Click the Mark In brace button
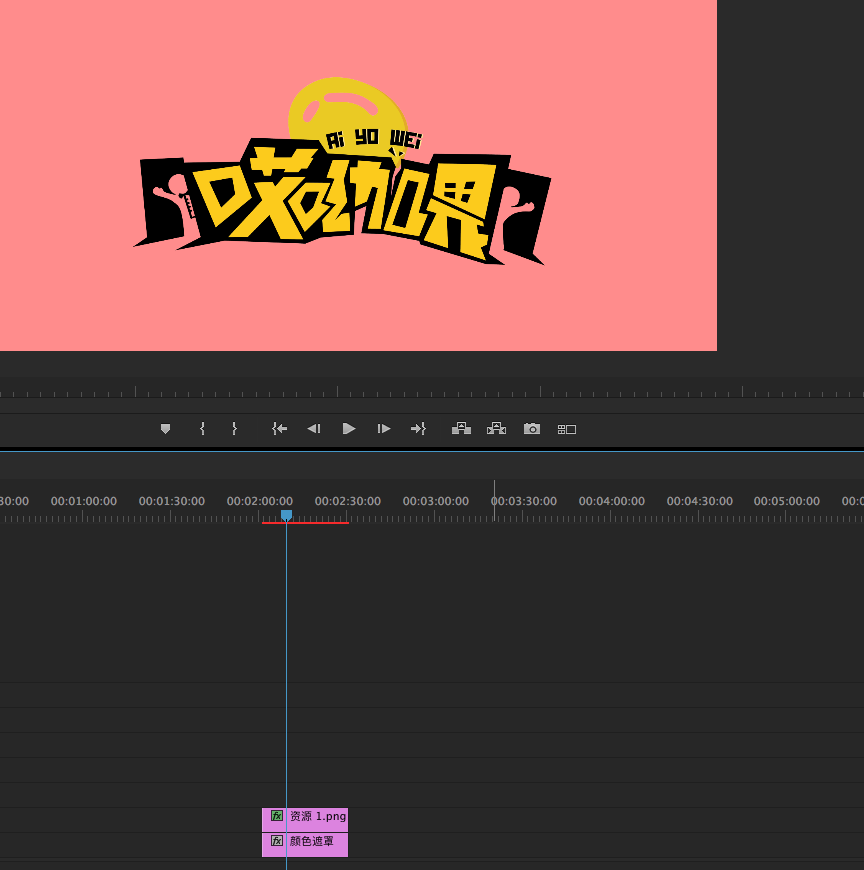 [x=203, y=429]
